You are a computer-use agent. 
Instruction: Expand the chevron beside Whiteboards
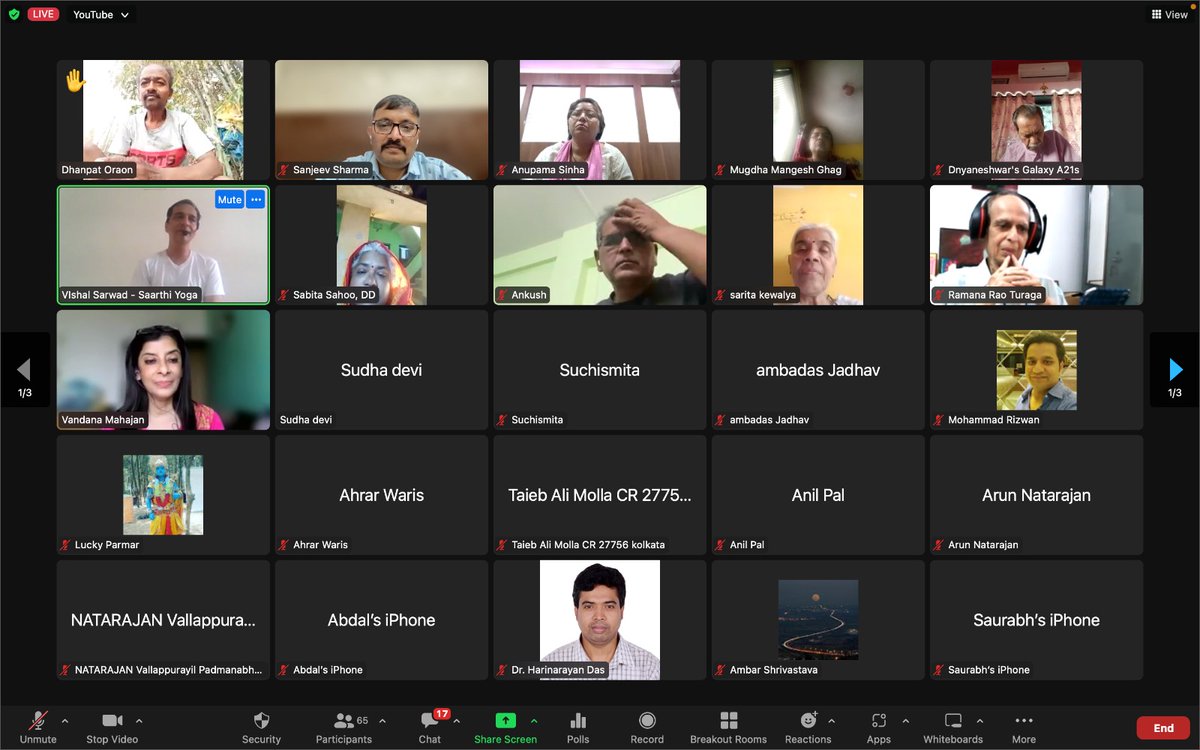[x=980, y=721]
